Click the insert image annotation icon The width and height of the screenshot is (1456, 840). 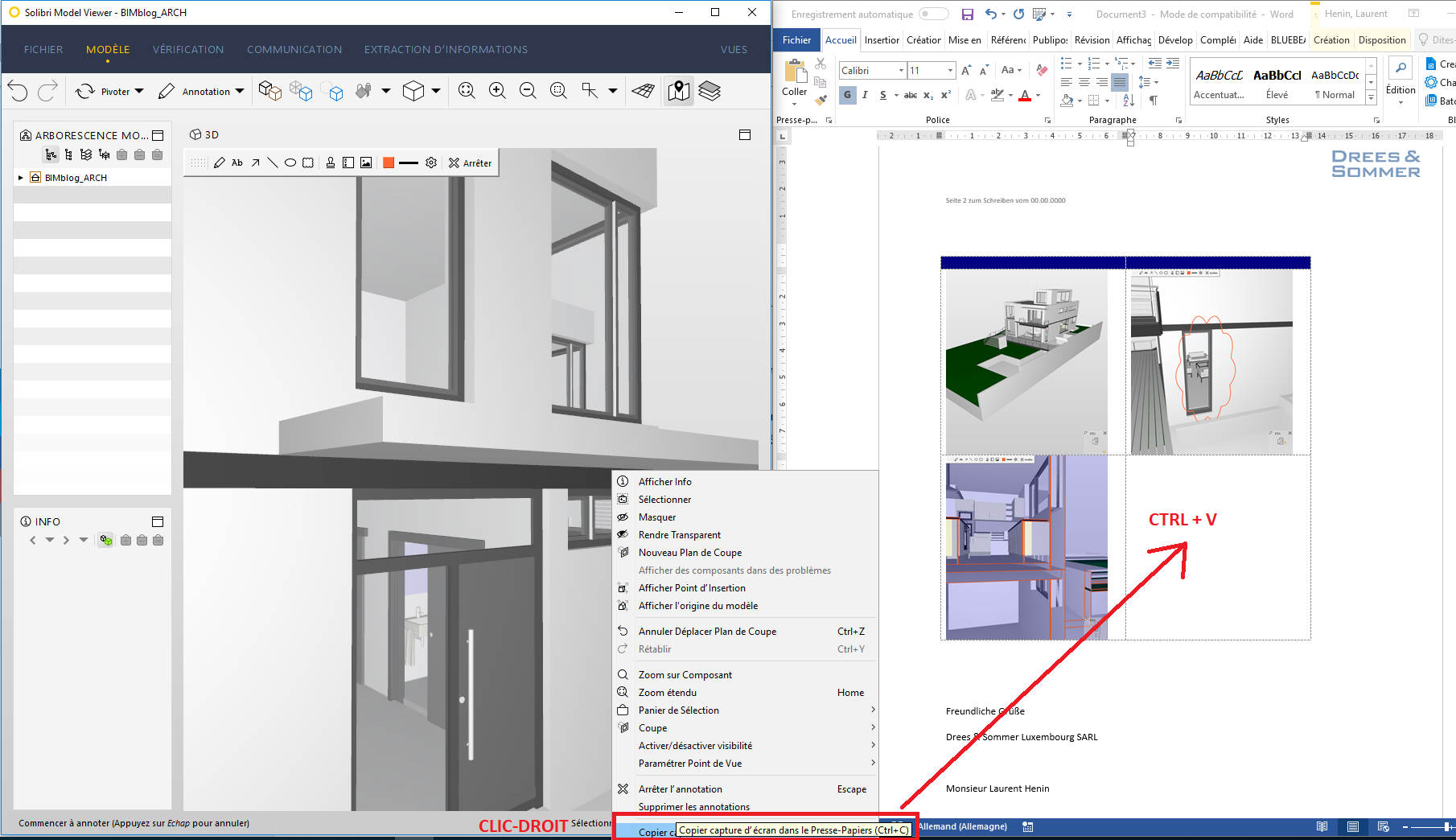coord(366,163)
